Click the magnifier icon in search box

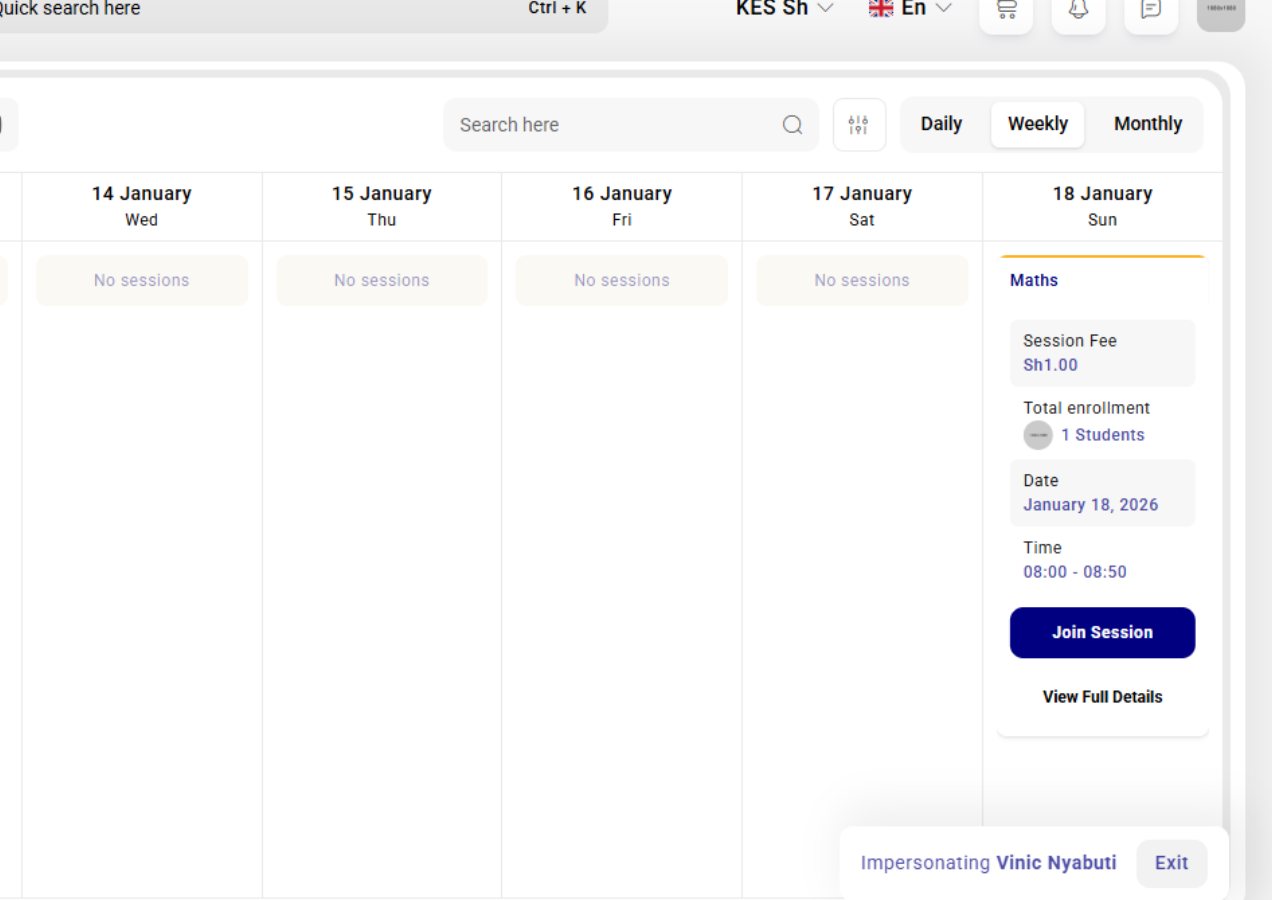(x=792, y=125)
